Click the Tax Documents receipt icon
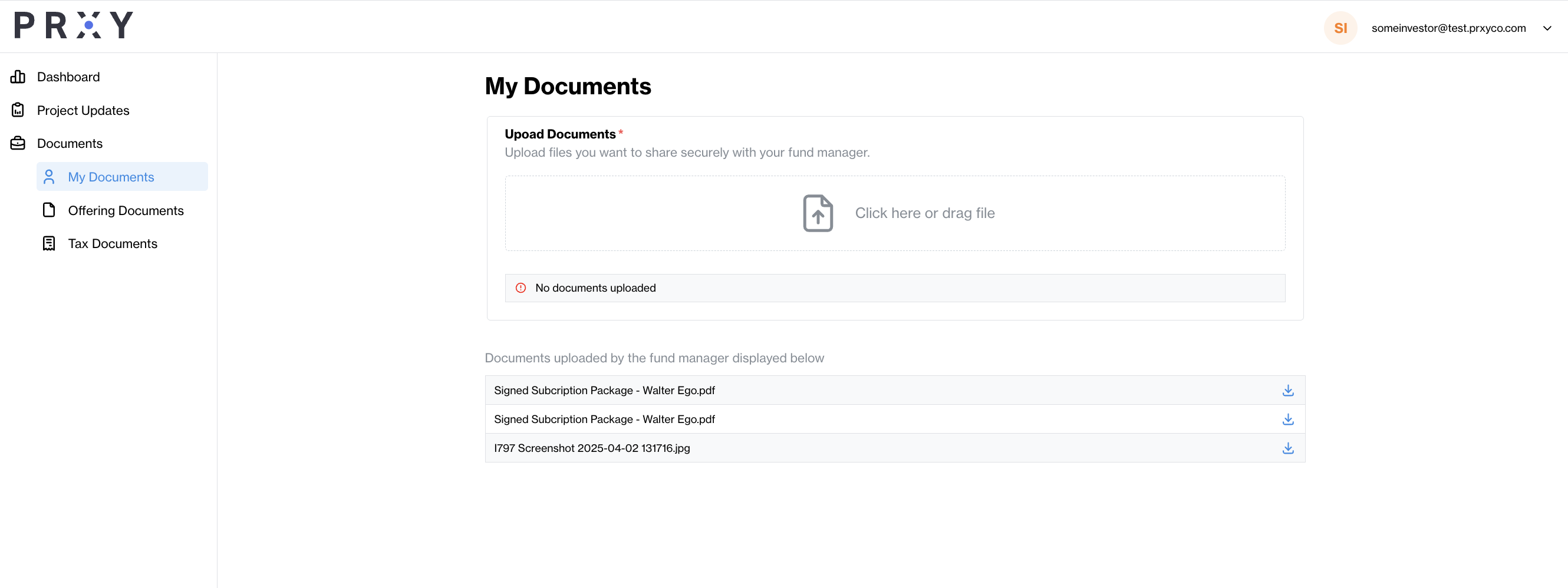Viewport: 1568px width, 588px height. [49, 243]
